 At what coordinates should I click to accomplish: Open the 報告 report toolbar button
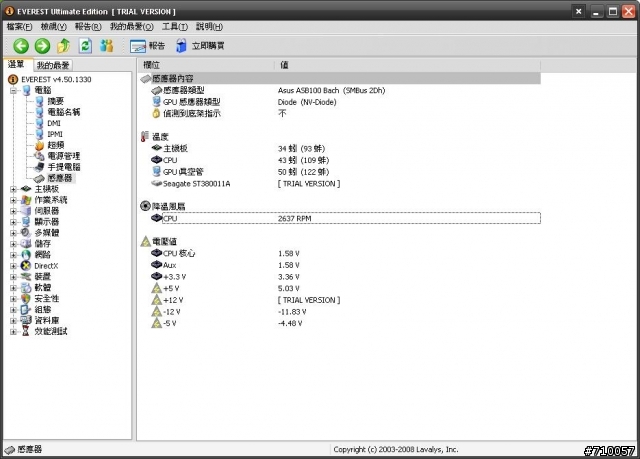(x=147, y=46)
